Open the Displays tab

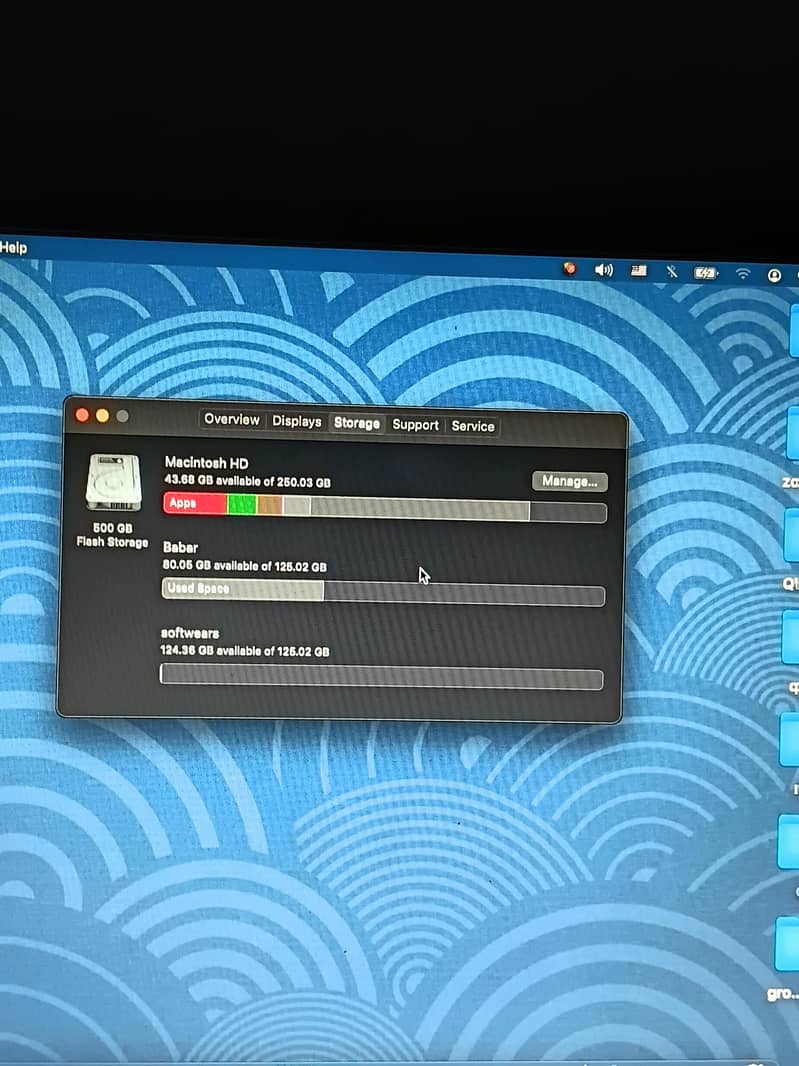tap(296, 421)
